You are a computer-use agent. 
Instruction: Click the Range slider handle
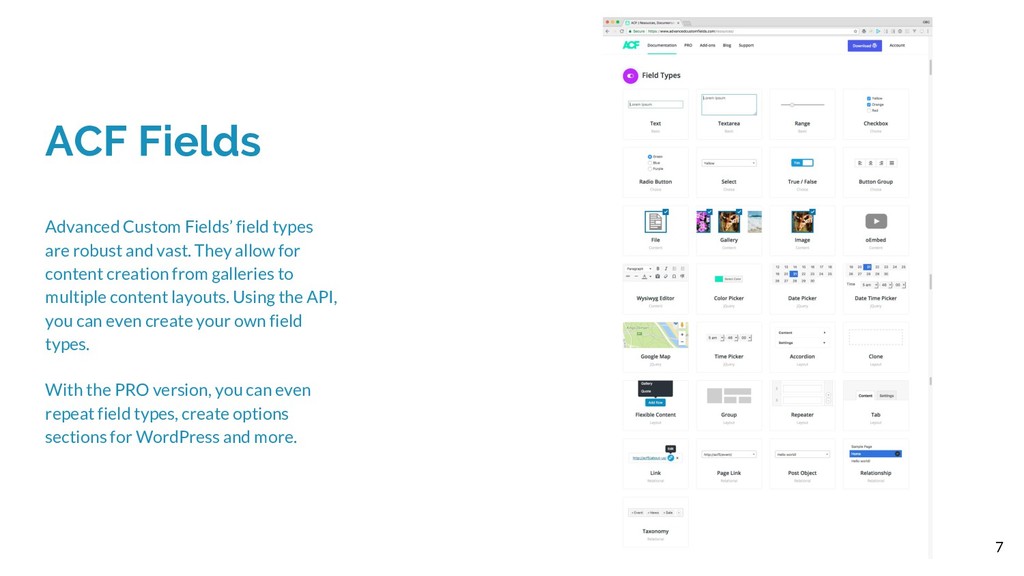click(792, 104)
